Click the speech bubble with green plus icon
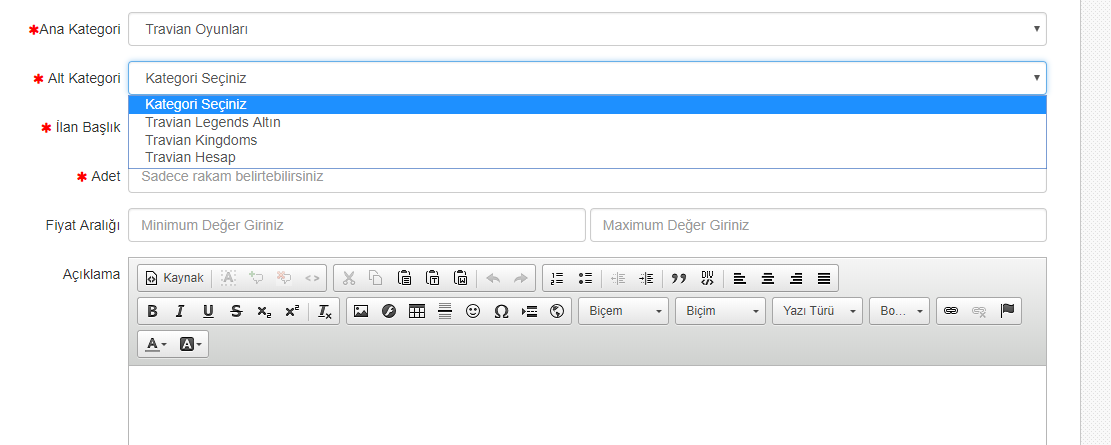 pyautogui.click(x=256, y=278)
